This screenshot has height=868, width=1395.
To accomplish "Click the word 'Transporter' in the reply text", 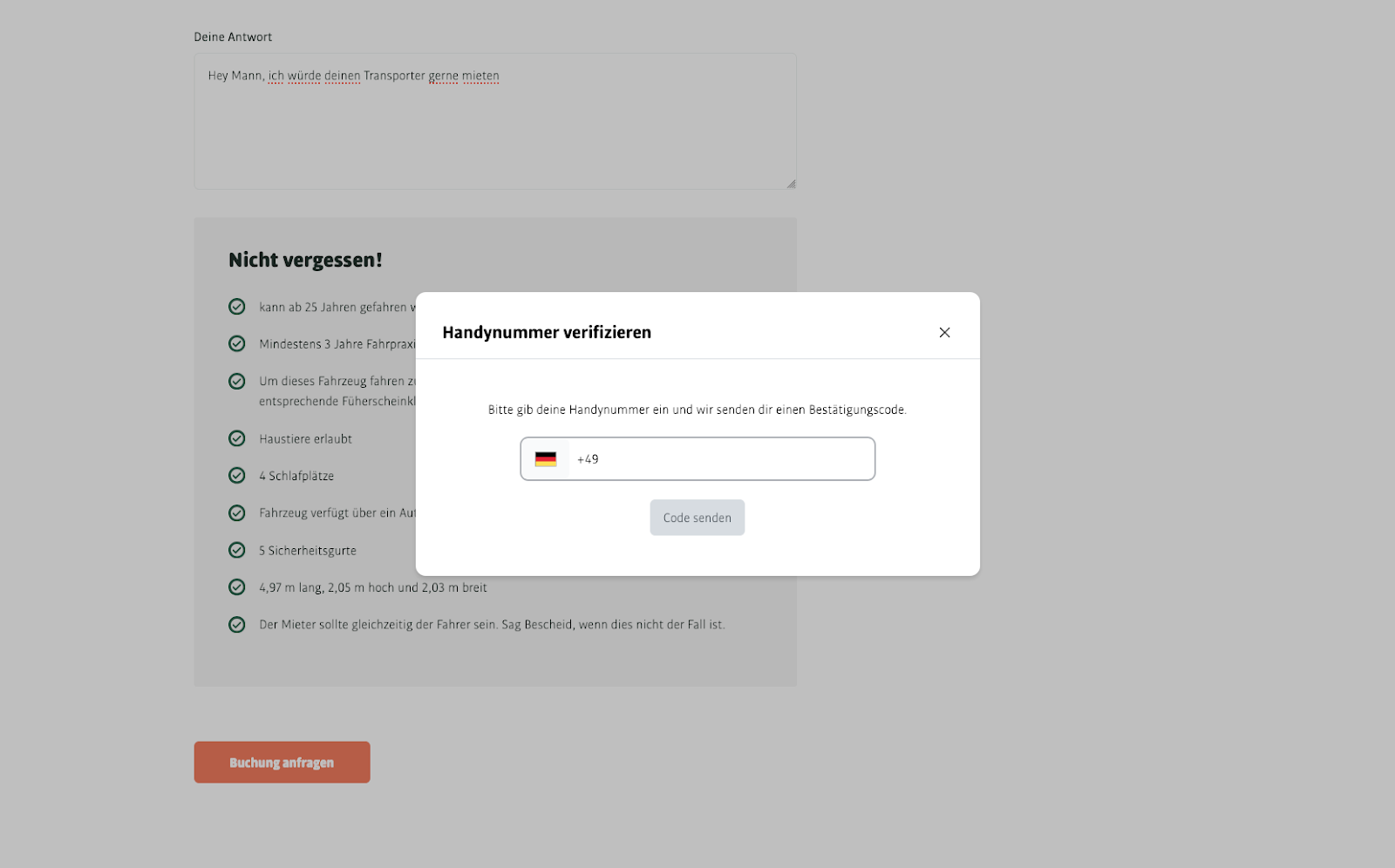I will [x=394, y=76].
